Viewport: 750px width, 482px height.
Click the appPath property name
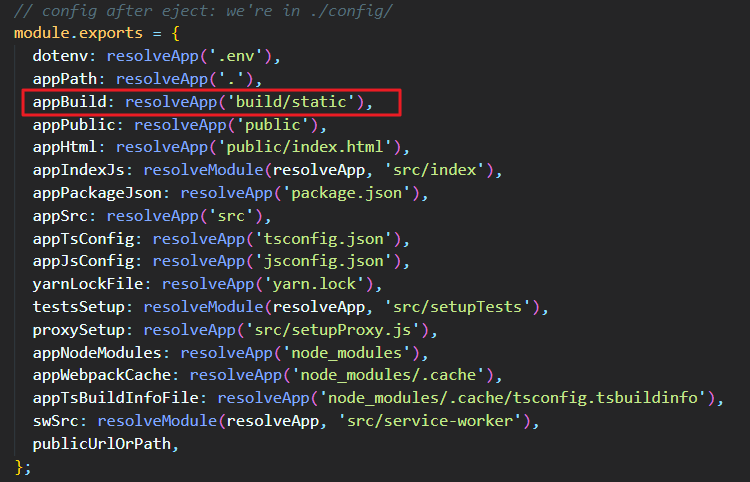[x=65, y=79]
